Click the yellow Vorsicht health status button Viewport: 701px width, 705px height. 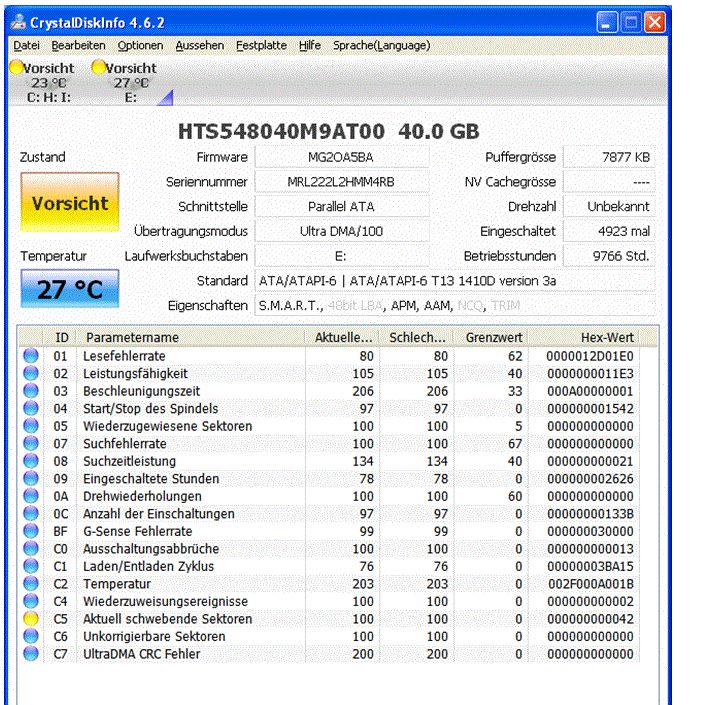coord(69,203)
